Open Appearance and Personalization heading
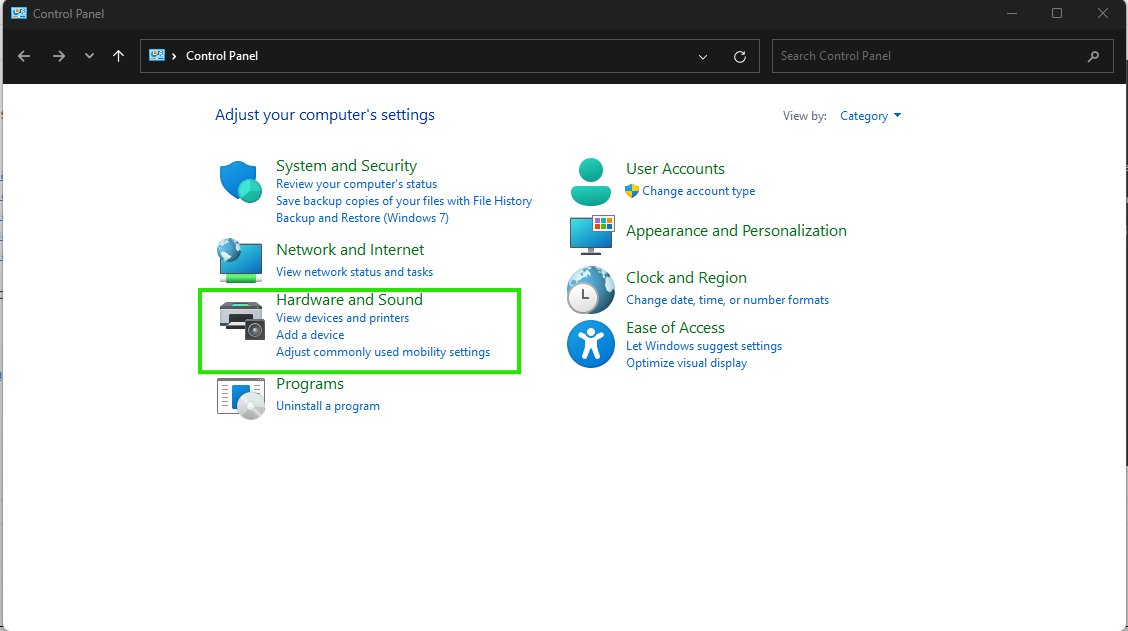The image size is (1128, 631). click(x=736, y=230)
